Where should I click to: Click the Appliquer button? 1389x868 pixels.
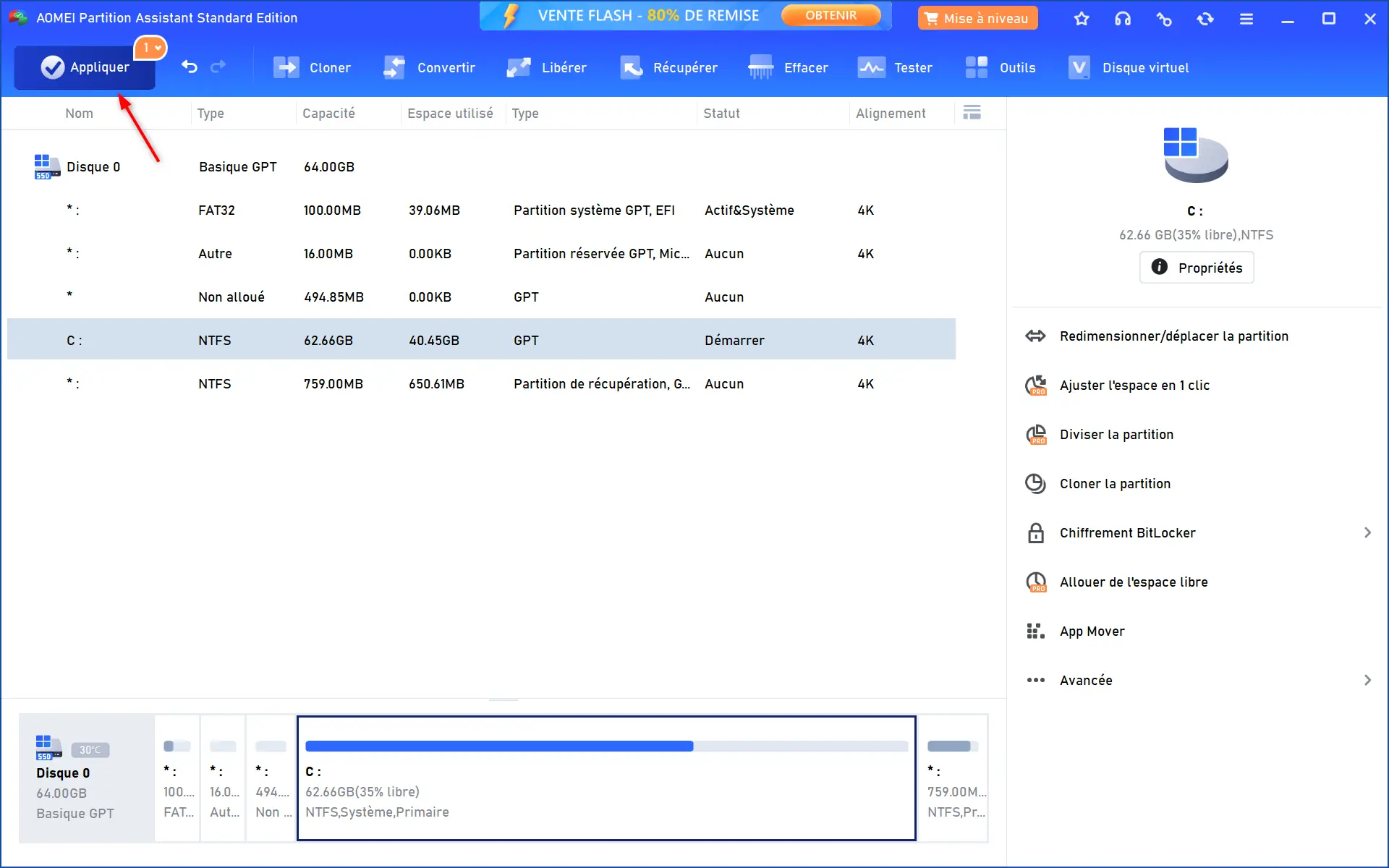click(x=85, y=67)
